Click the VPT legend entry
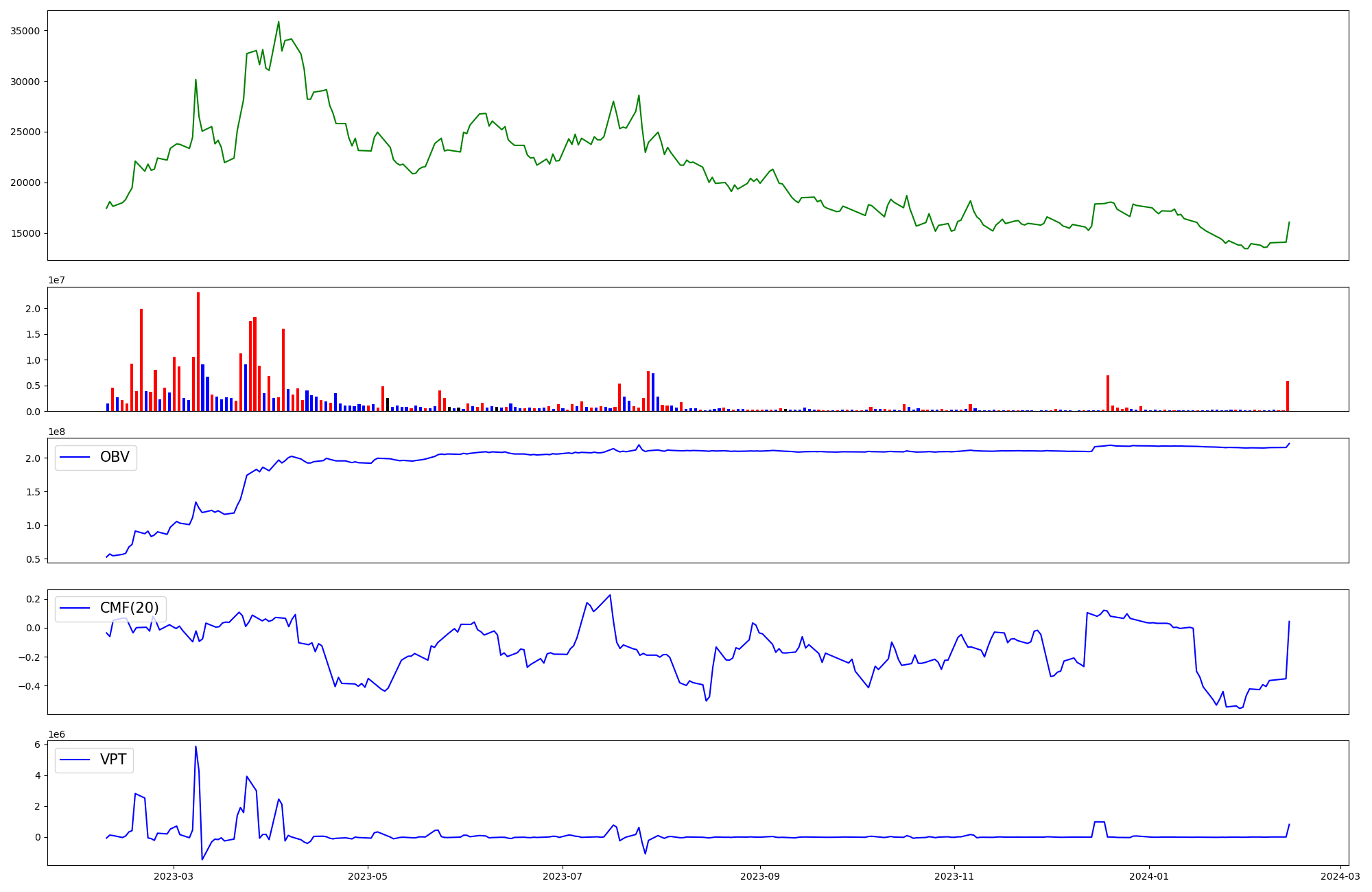This screenshot has height=892, width=1372. click(113, 760)
